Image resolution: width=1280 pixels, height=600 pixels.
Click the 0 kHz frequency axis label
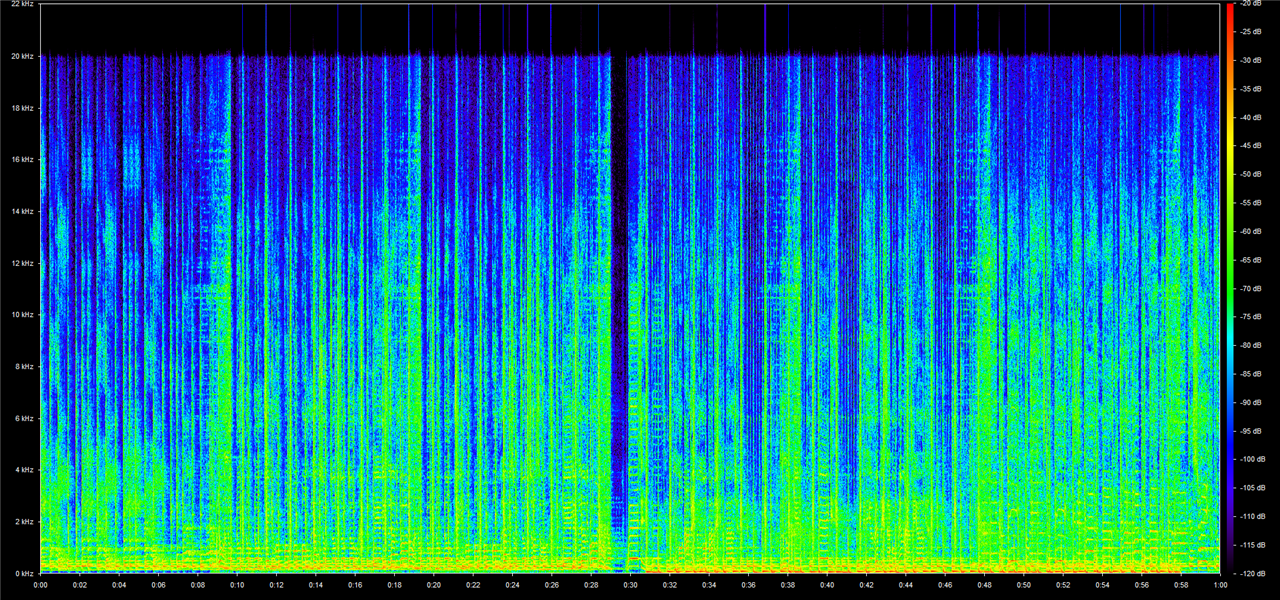(24, 573)
